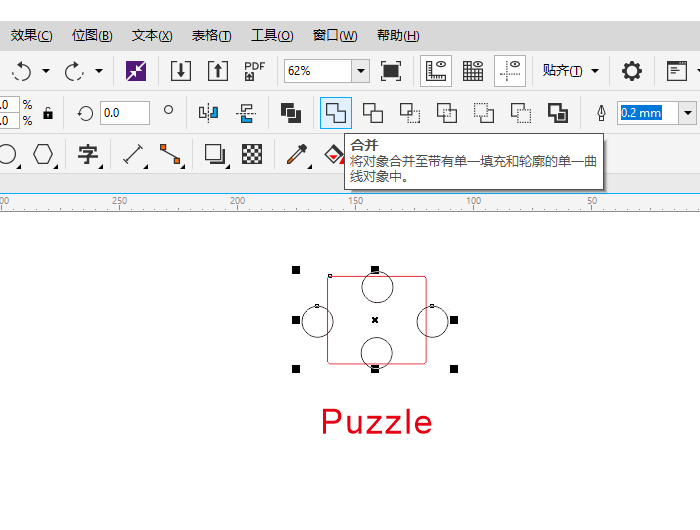Click the mirror vertically icon

click(246, 113)
